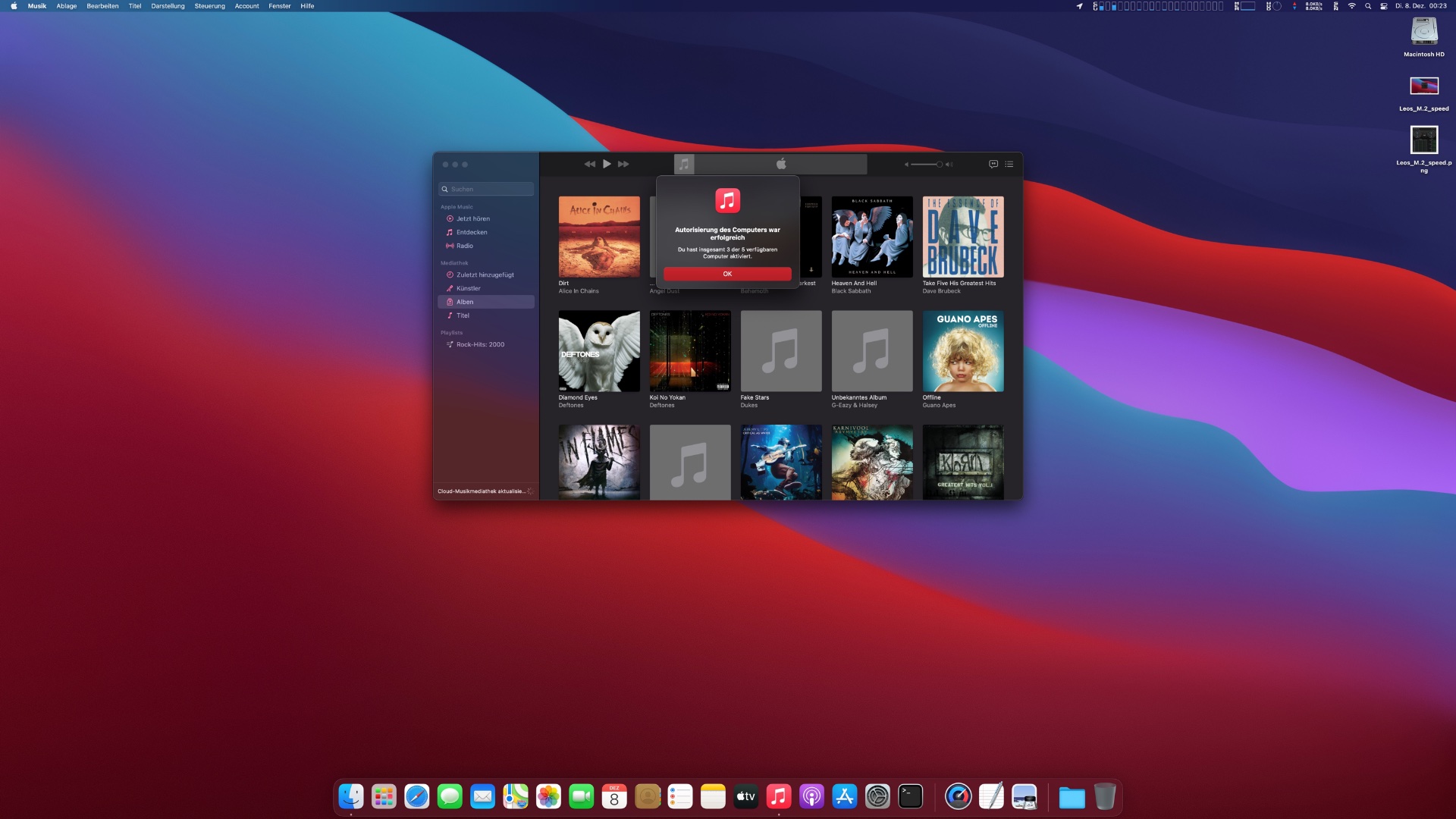The height and width of the screenshot is (819, 1456).
Task: Click the rewind icon in the toolbar
Action: point(589,164)
